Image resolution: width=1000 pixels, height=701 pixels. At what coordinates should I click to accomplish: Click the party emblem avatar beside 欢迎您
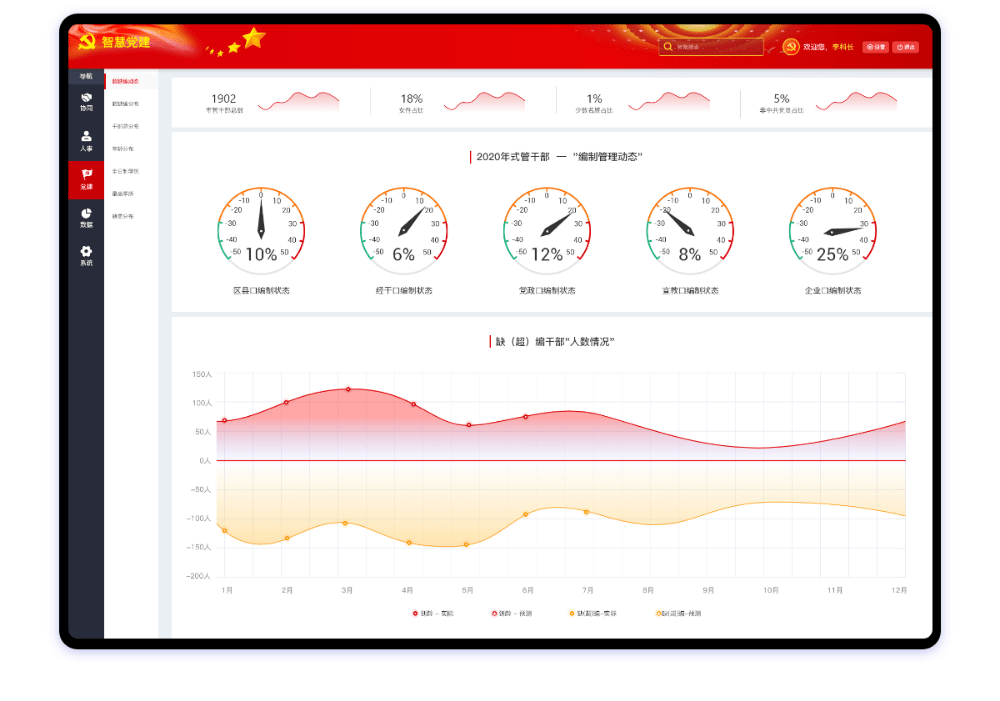coord(790,47)
